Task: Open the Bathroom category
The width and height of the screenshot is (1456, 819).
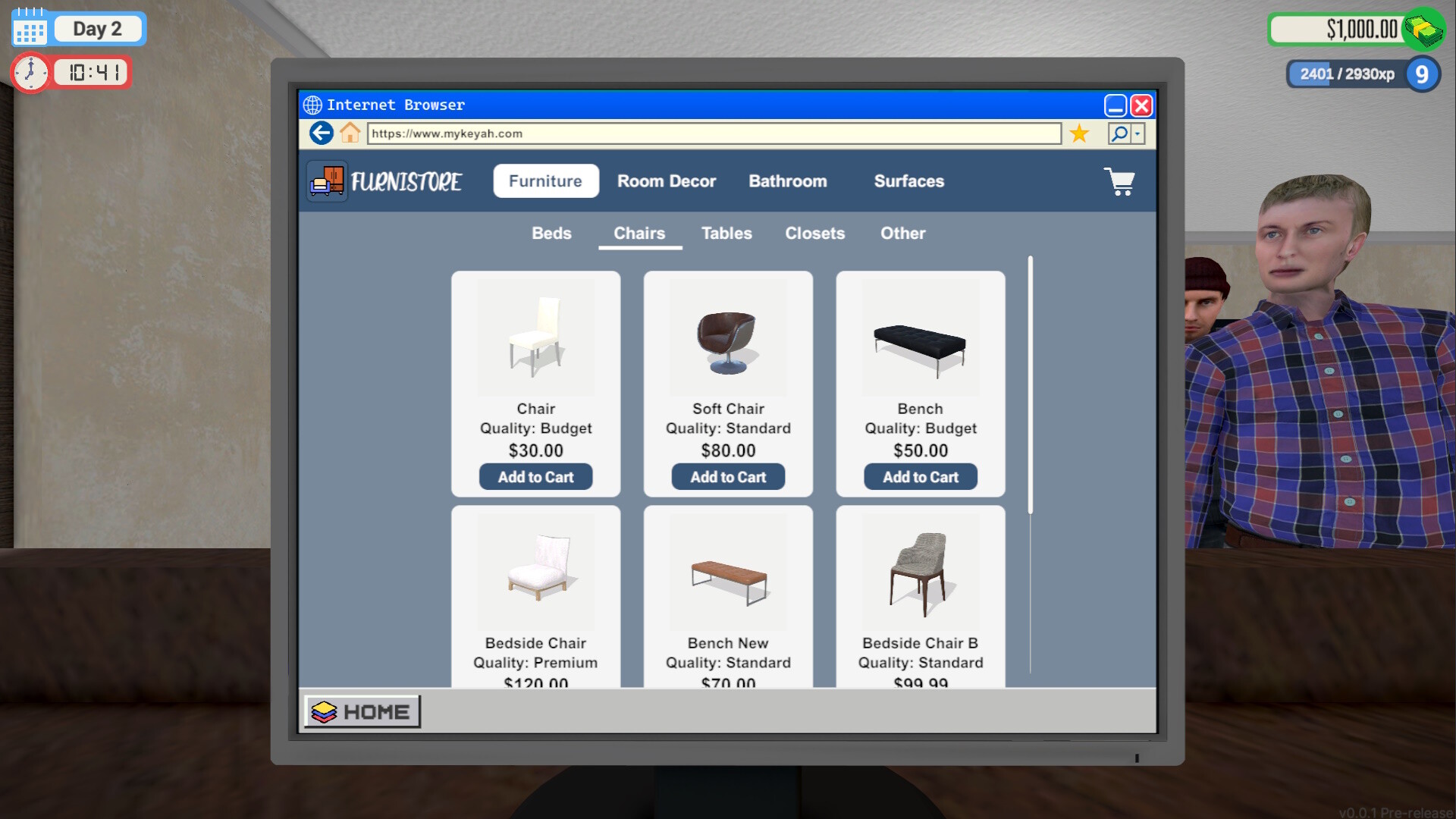Action: (x=787, y=181)
